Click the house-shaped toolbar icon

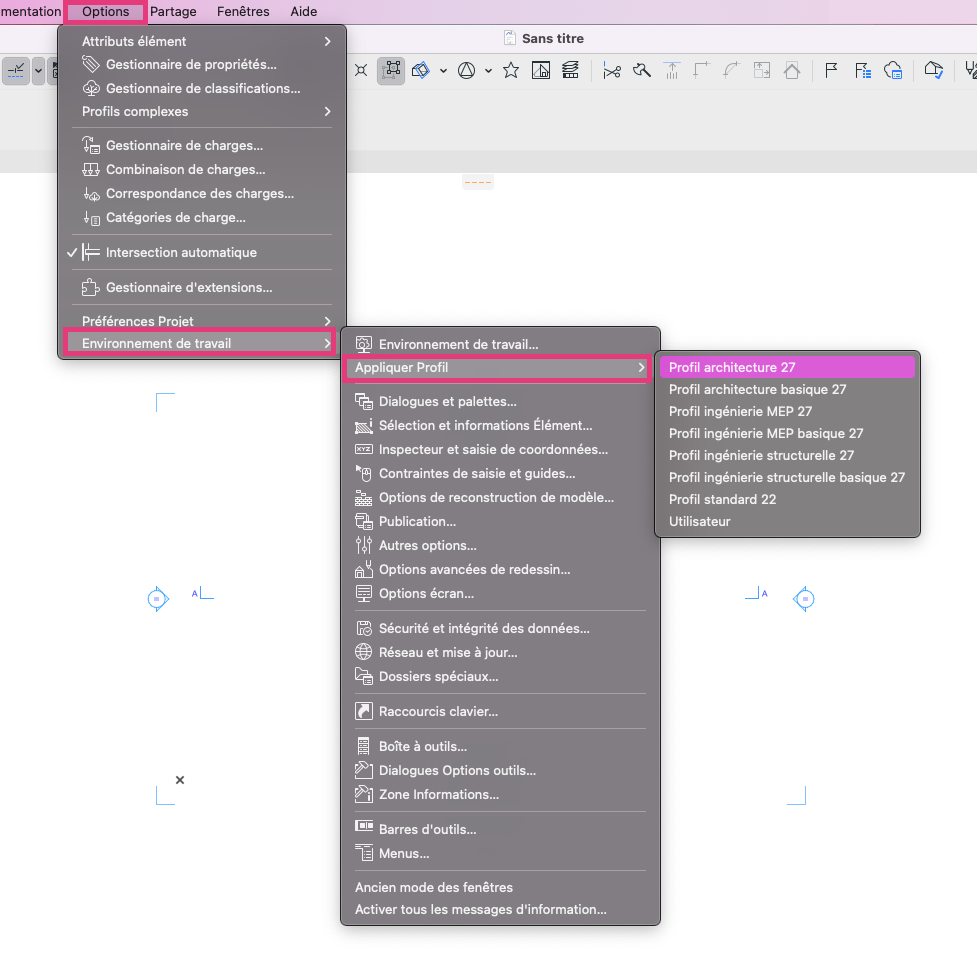point(792,70)
